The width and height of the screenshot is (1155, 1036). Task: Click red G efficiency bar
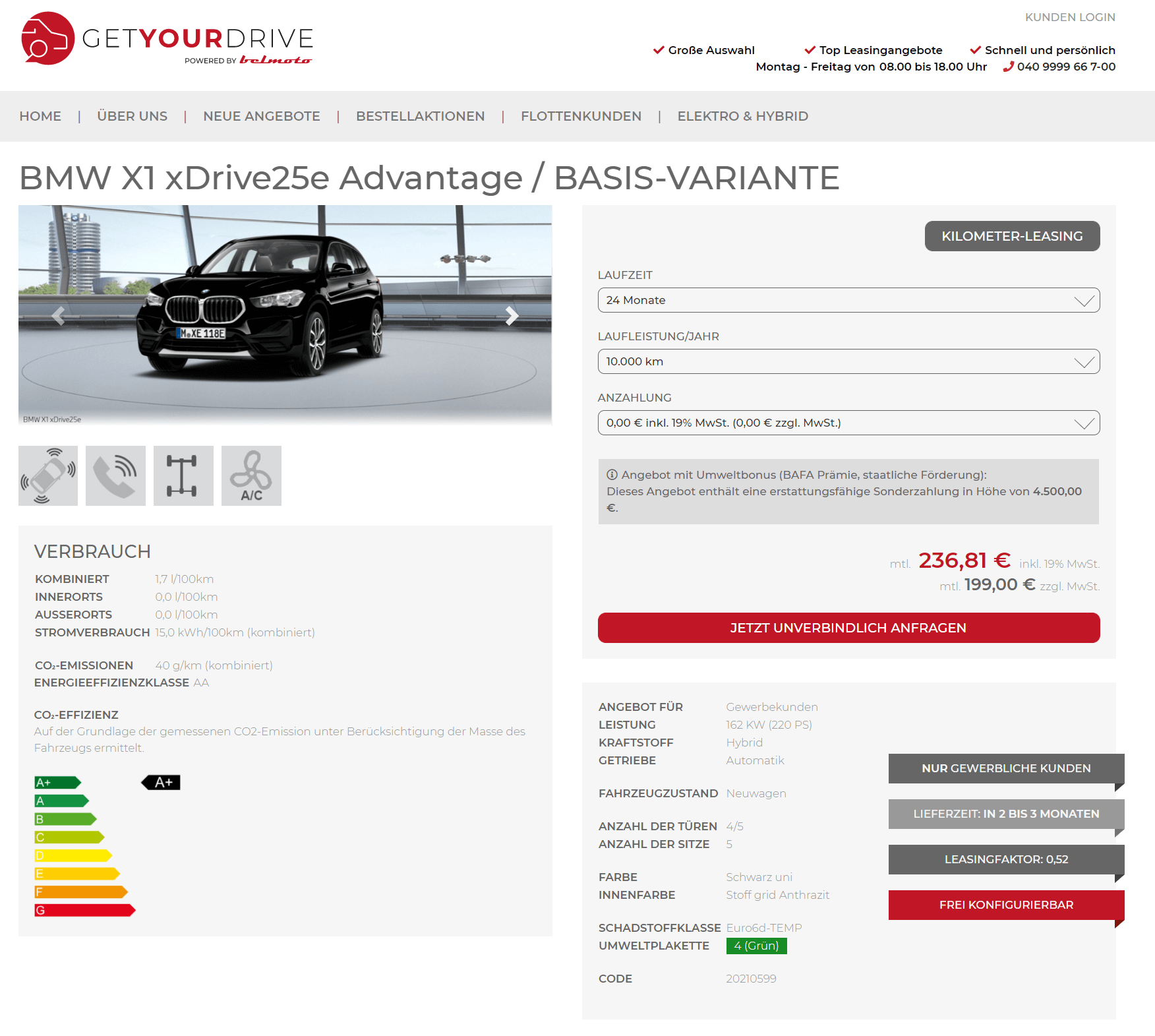86,910
